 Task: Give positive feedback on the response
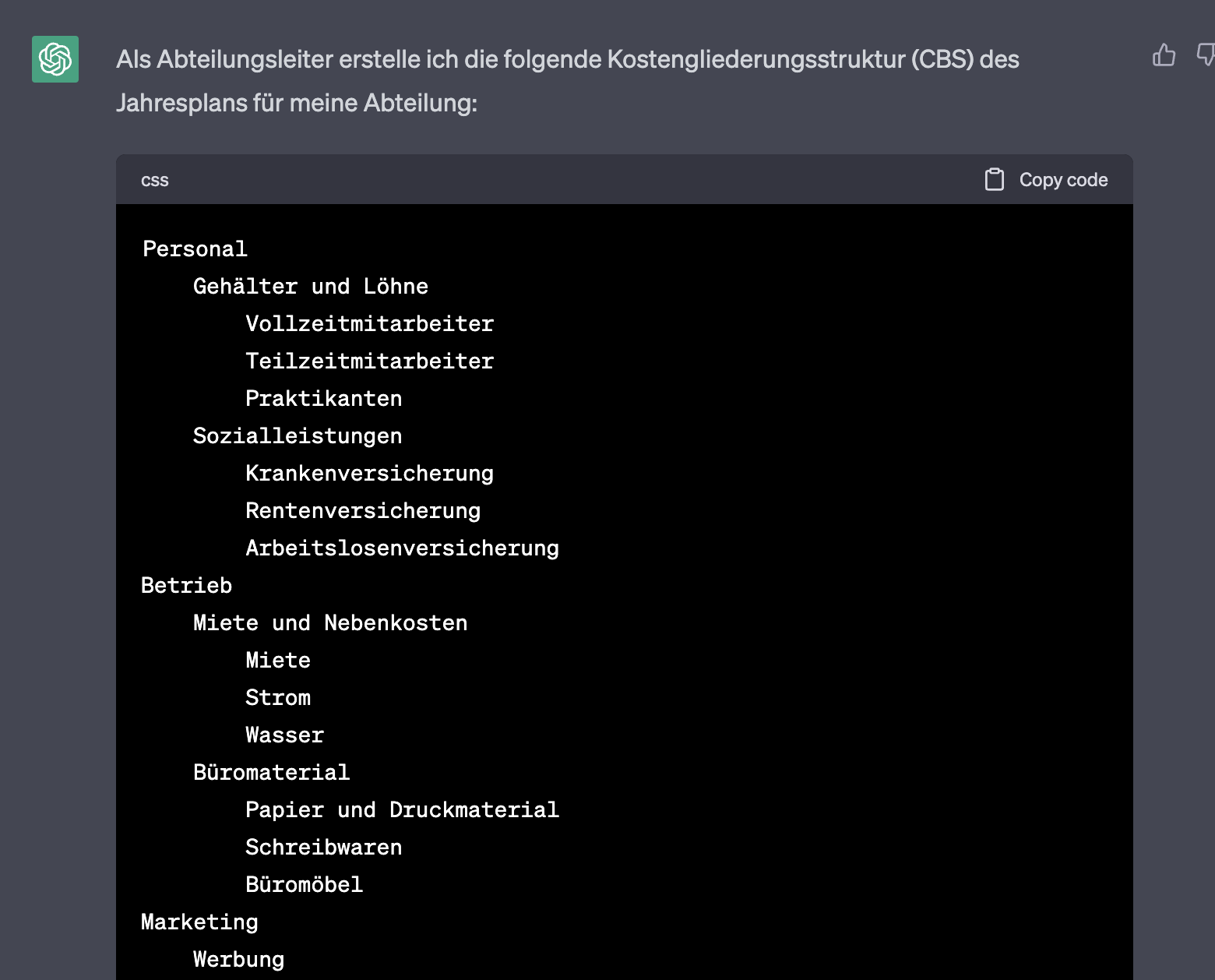tap(1164, 55)
